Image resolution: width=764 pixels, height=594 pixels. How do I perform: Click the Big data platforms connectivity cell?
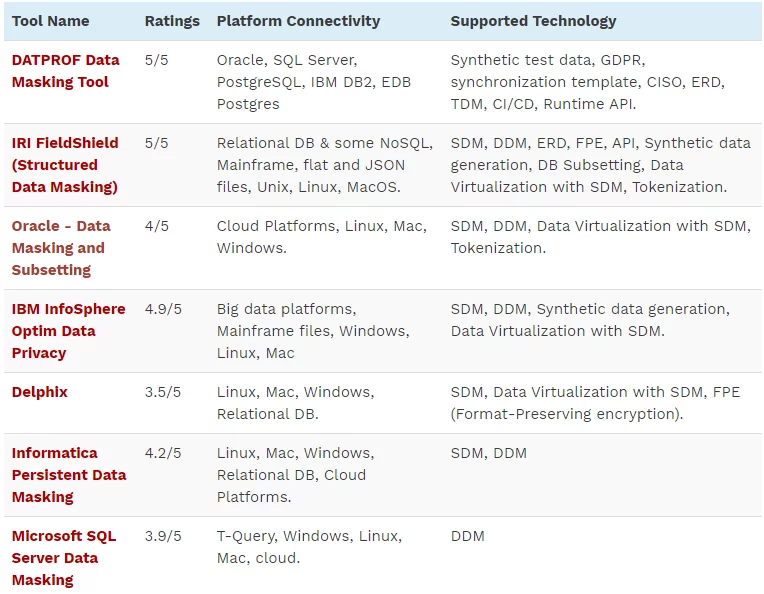click(x=312, y=331)
